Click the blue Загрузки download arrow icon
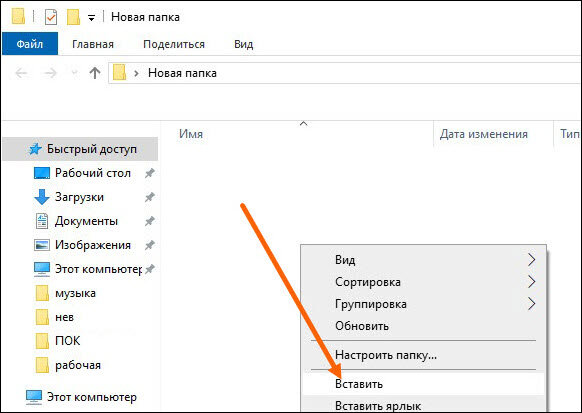The height and width of the screenshot is (413, 582). click(42, 197)
